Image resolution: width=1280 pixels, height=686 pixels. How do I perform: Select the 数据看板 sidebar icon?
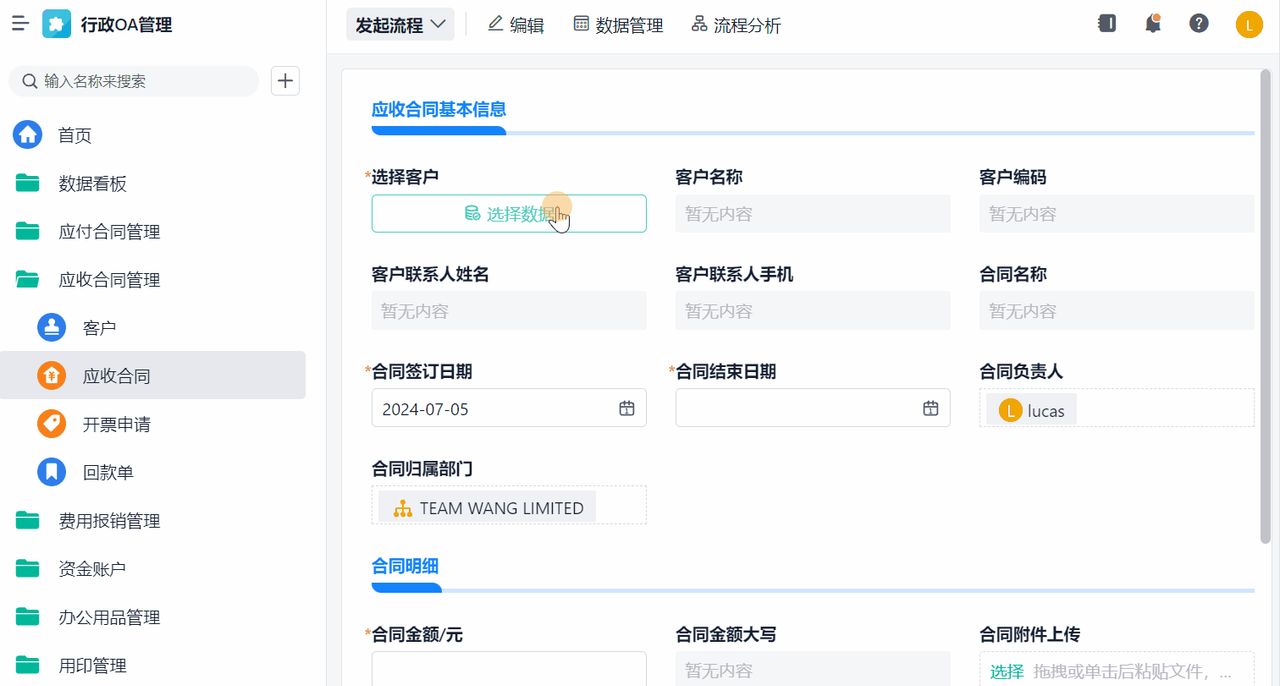[27, 183]
